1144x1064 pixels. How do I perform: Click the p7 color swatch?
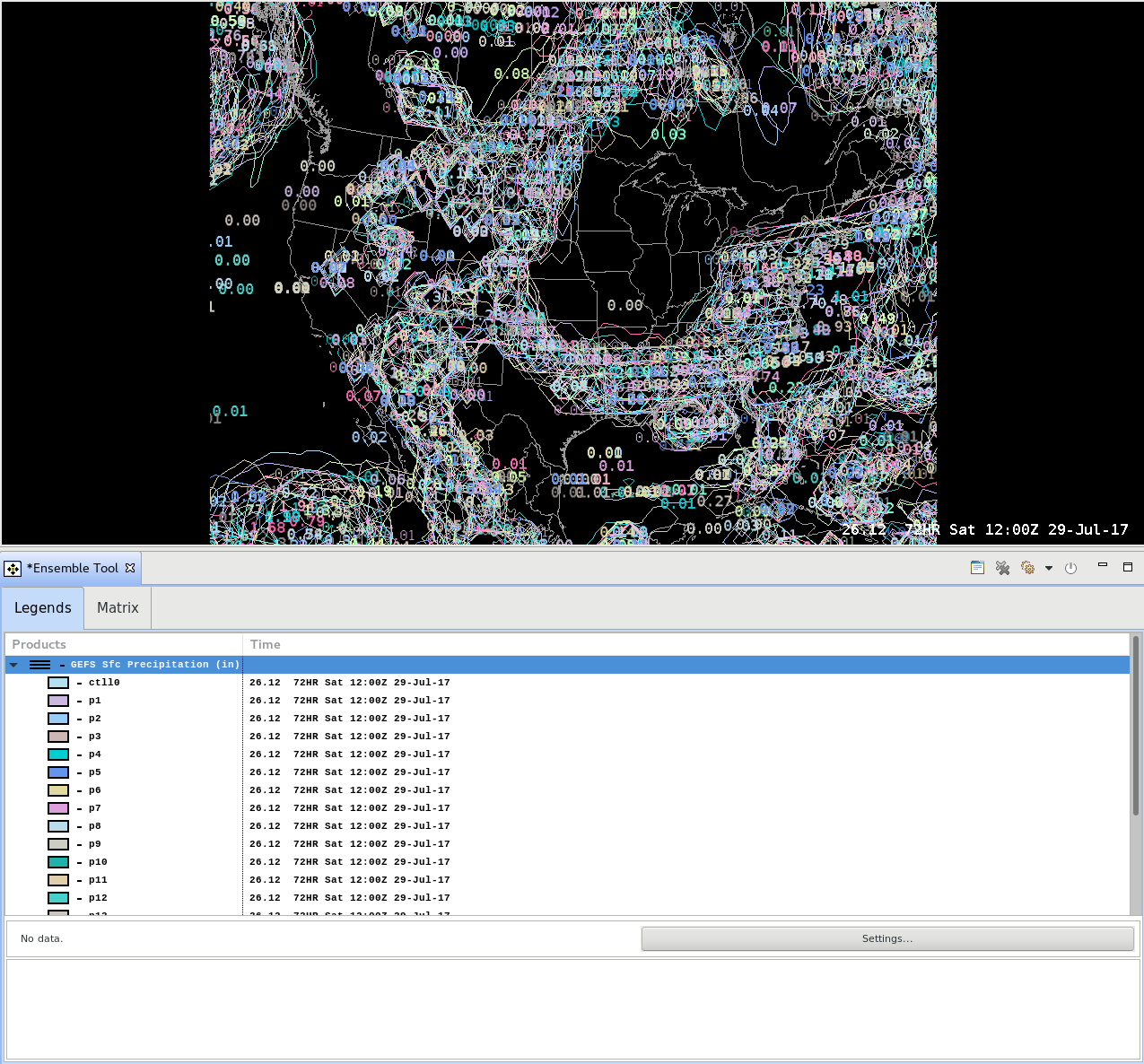coord(58,808)
